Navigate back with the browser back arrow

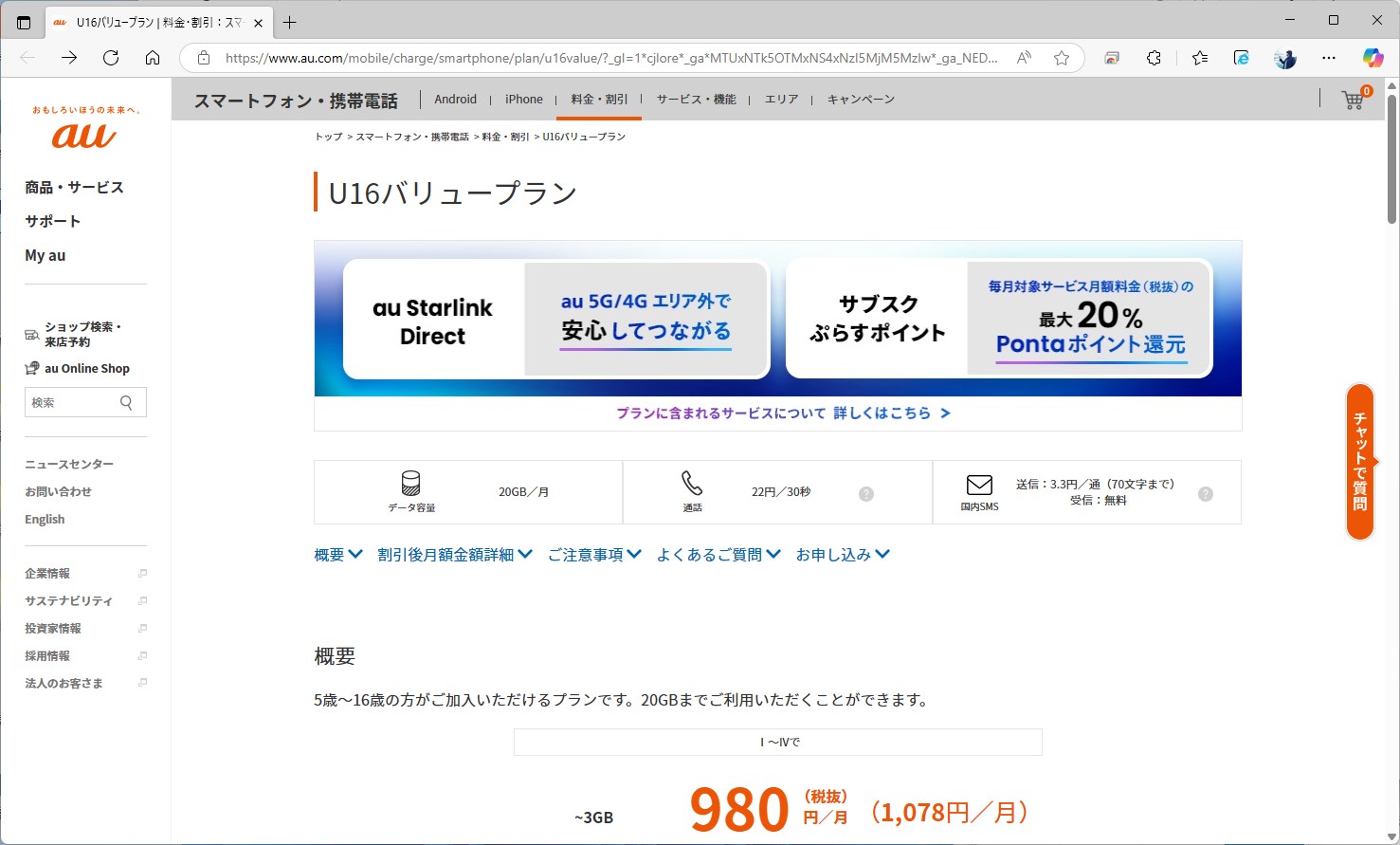tap(26, 57)
